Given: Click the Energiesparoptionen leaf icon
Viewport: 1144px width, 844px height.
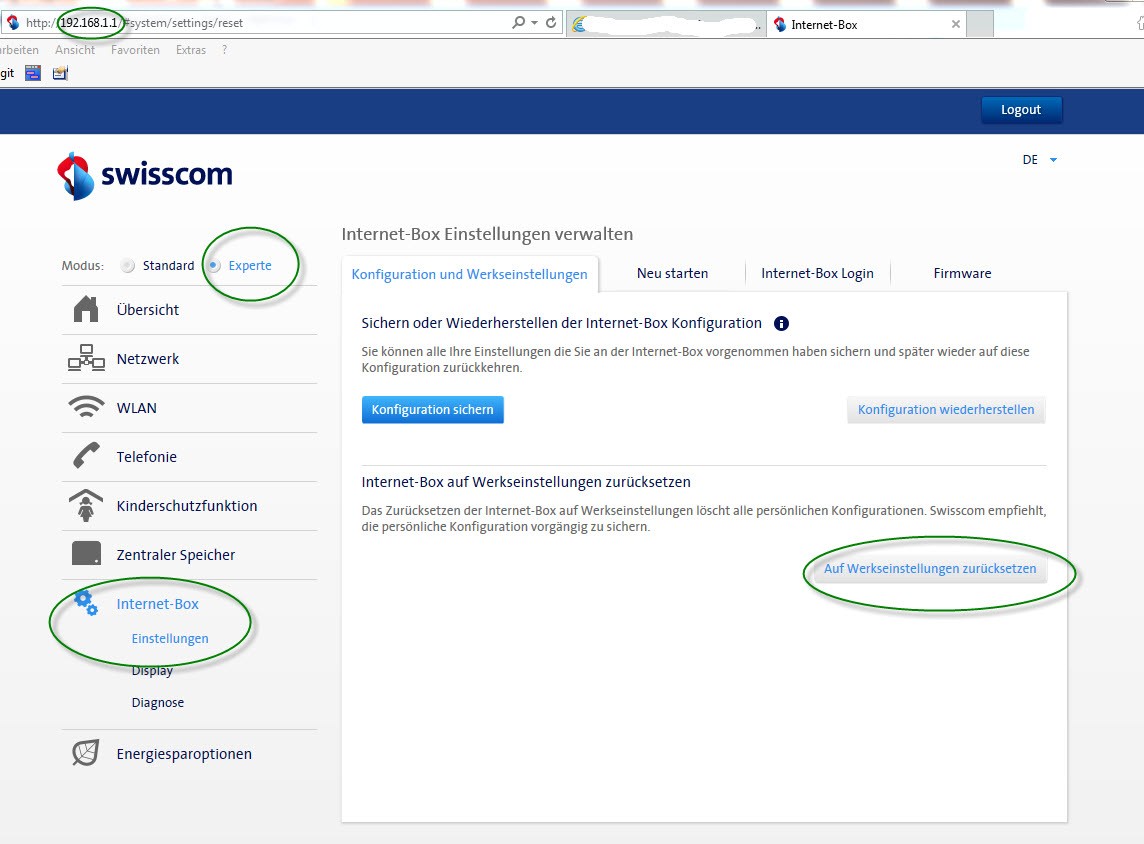Looking at the screenshot, I should pos(86,753).
